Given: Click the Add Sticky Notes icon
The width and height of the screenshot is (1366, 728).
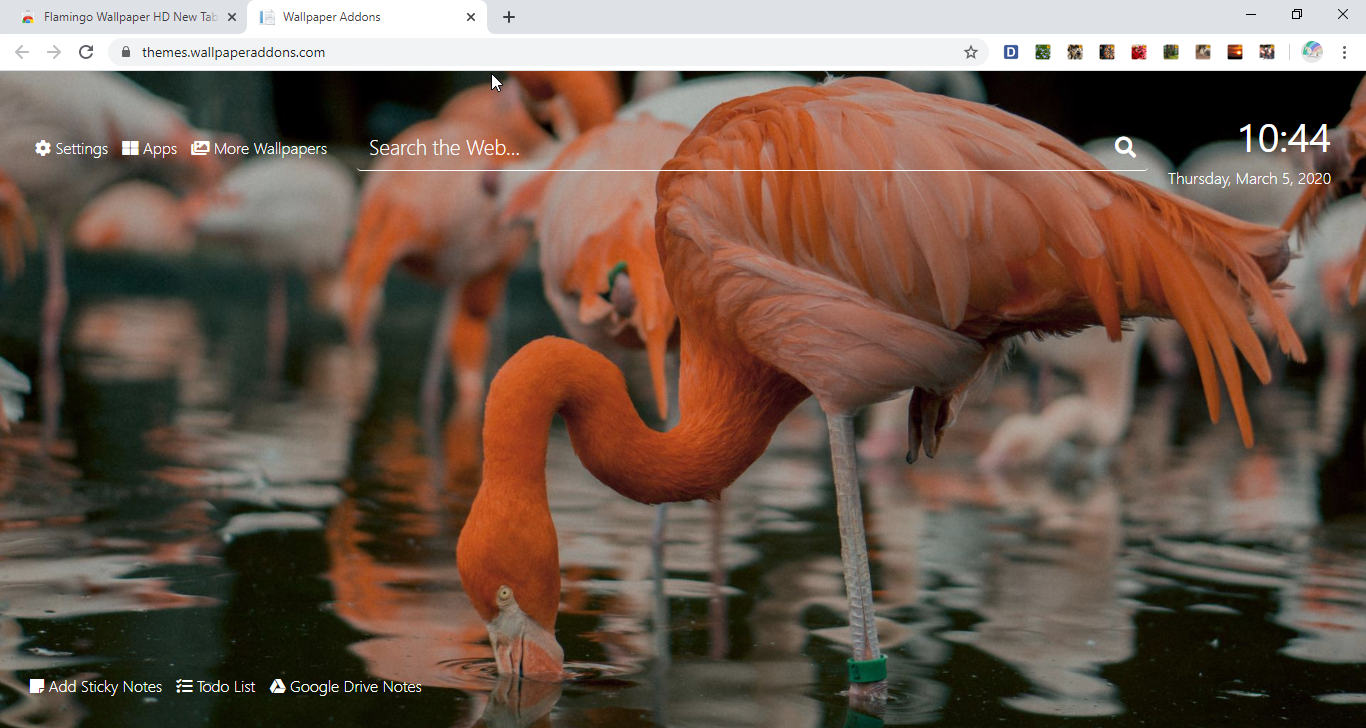Looking at the screenshot, I should (x=37, y=686).
